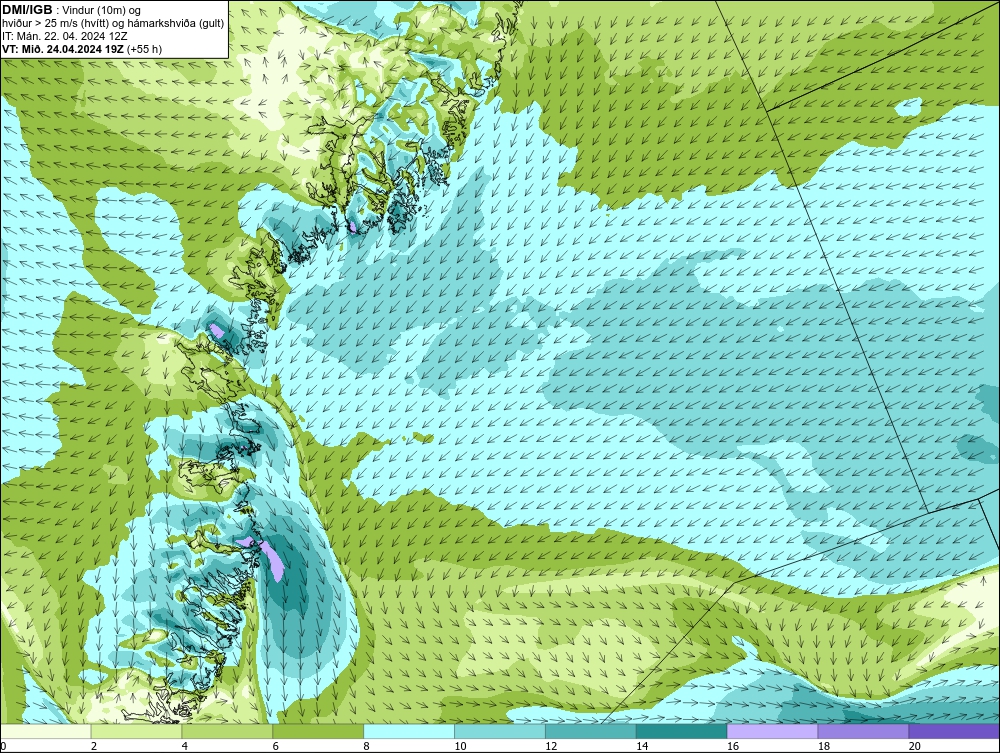Click the 6-8 m/s olive green legend swatch

click(318, 731)
